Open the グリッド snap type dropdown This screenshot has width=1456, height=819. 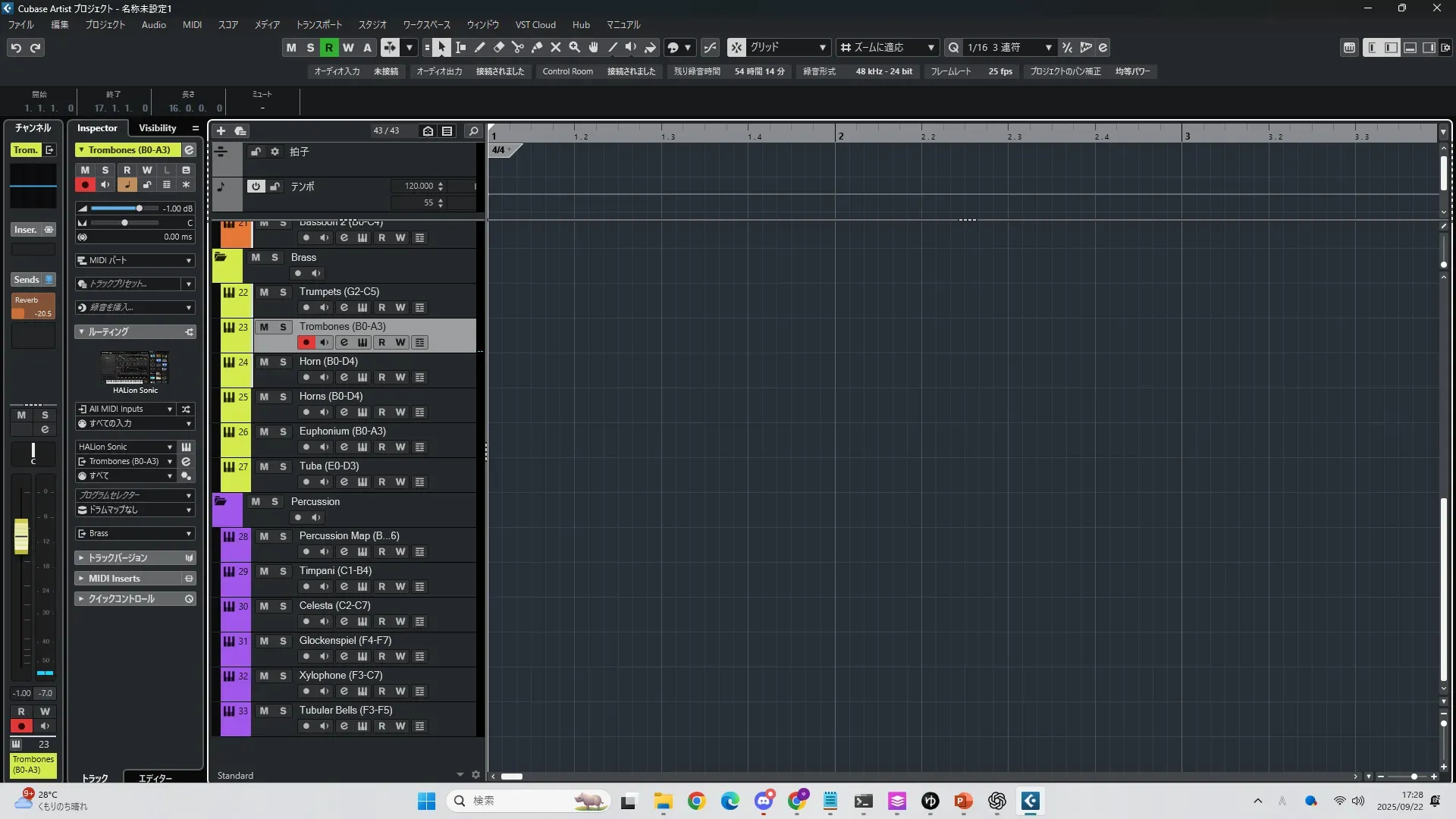tap(822, 48)
